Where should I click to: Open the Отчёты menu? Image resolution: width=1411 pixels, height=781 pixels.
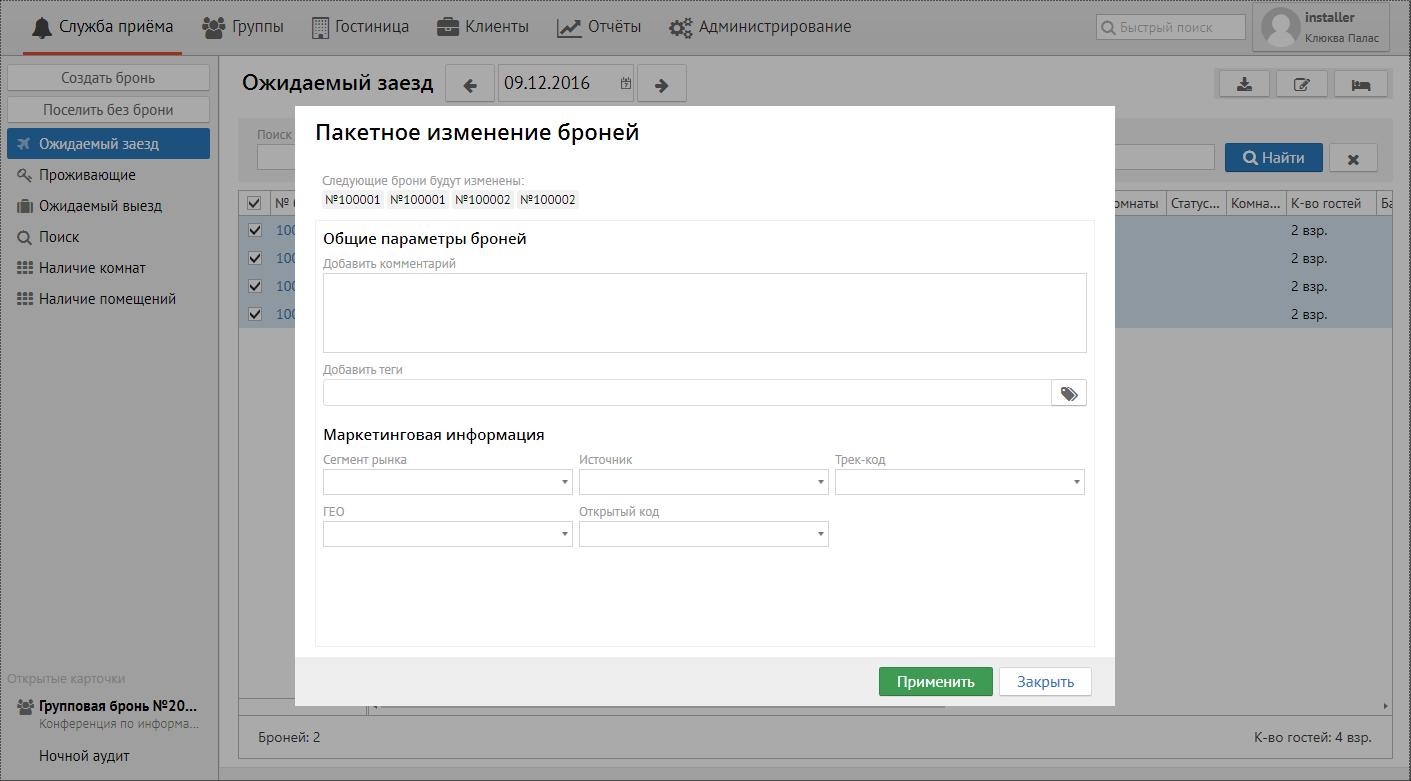coord(599,27)
